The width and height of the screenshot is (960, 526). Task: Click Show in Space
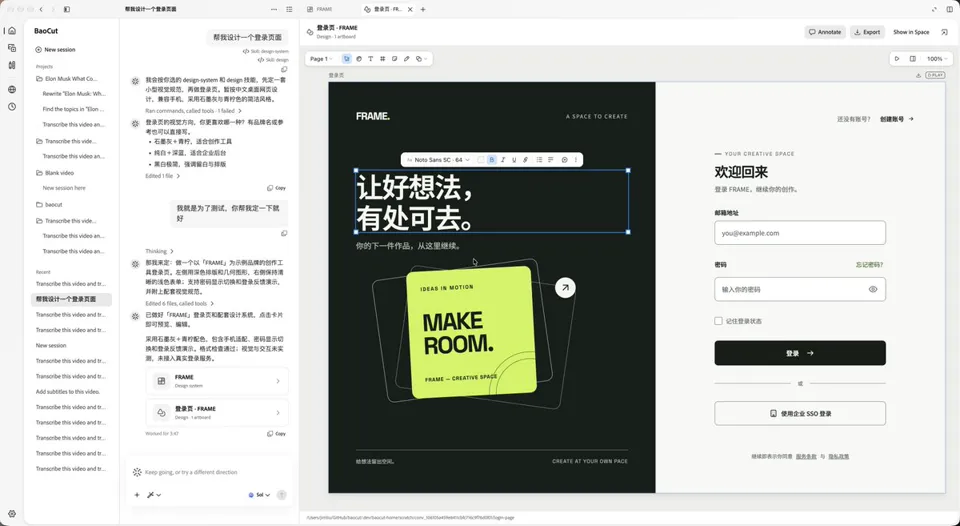[x=911, y=32]
